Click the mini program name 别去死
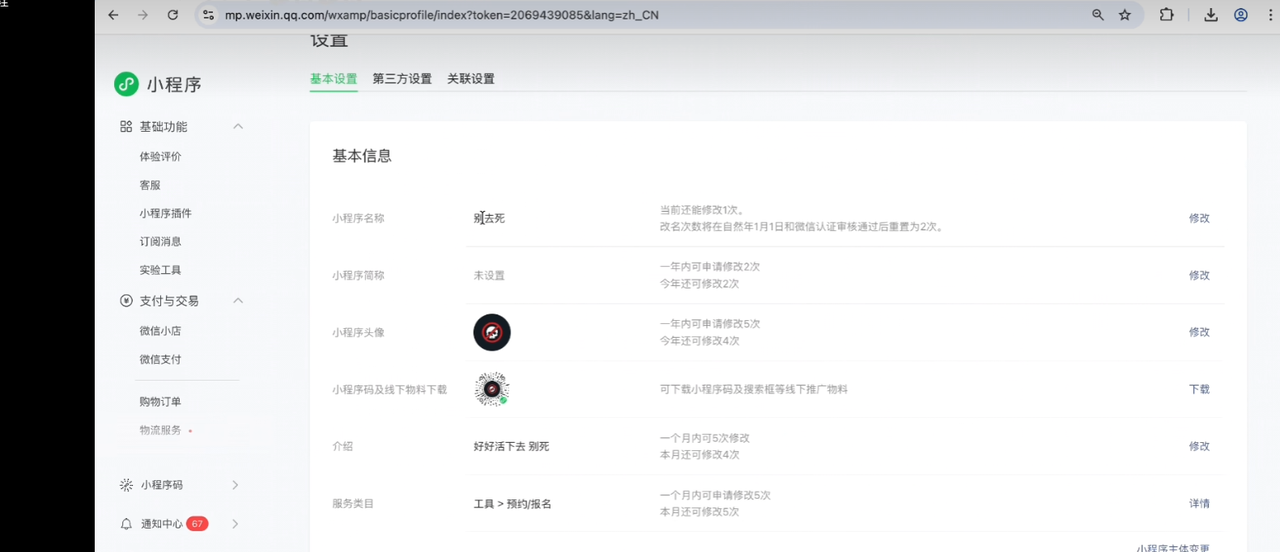 point(489,218)
